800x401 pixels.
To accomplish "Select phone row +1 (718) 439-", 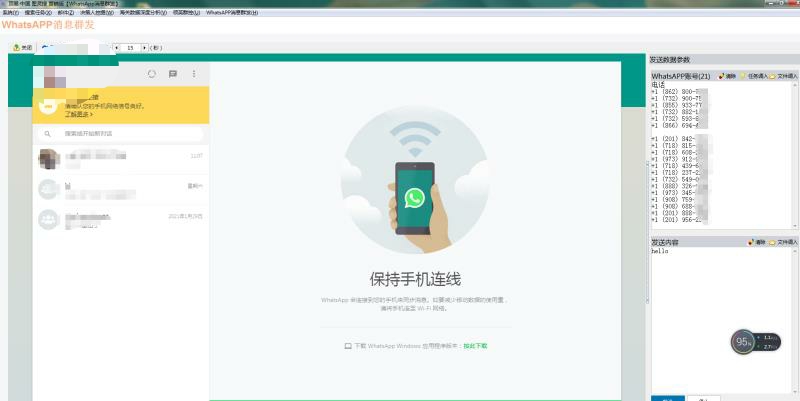I will tap(679, 166).
